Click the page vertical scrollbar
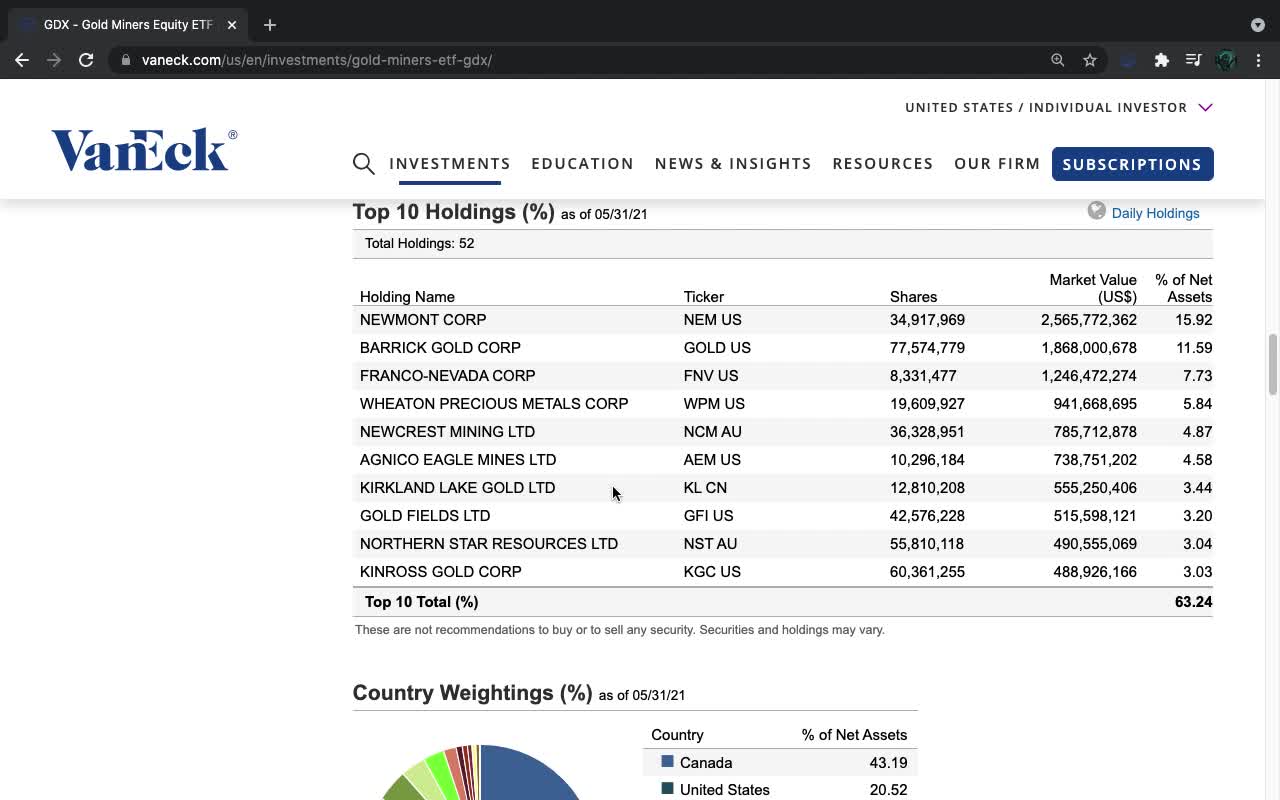 pyautogui.click(x=1273, y=365)
